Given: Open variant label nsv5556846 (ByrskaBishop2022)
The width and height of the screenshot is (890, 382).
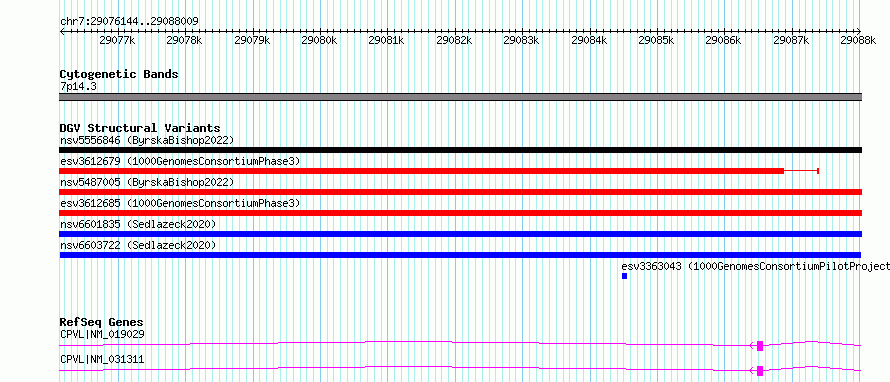Looking at the screenshot, I should 147,140.
